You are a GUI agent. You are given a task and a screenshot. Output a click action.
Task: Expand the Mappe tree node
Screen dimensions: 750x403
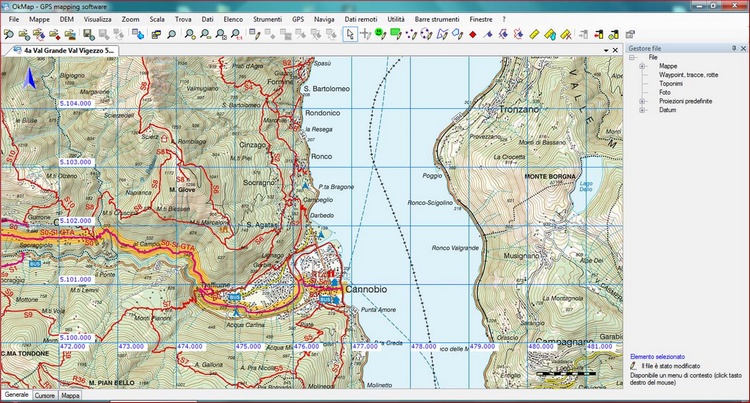[x=642, y=66]
